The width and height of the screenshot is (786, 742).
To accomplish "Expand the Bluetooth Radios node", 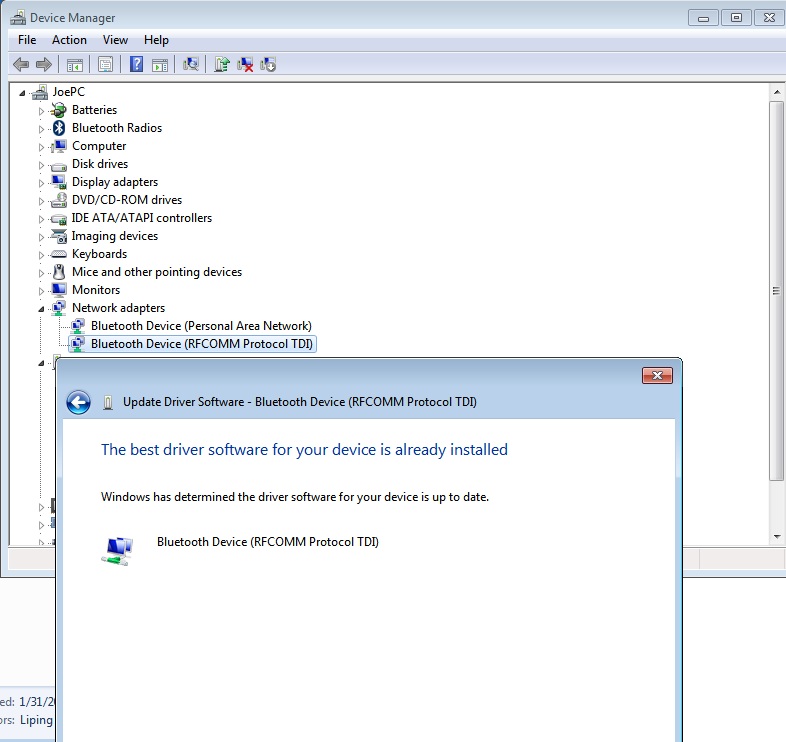I will [41, 129].
